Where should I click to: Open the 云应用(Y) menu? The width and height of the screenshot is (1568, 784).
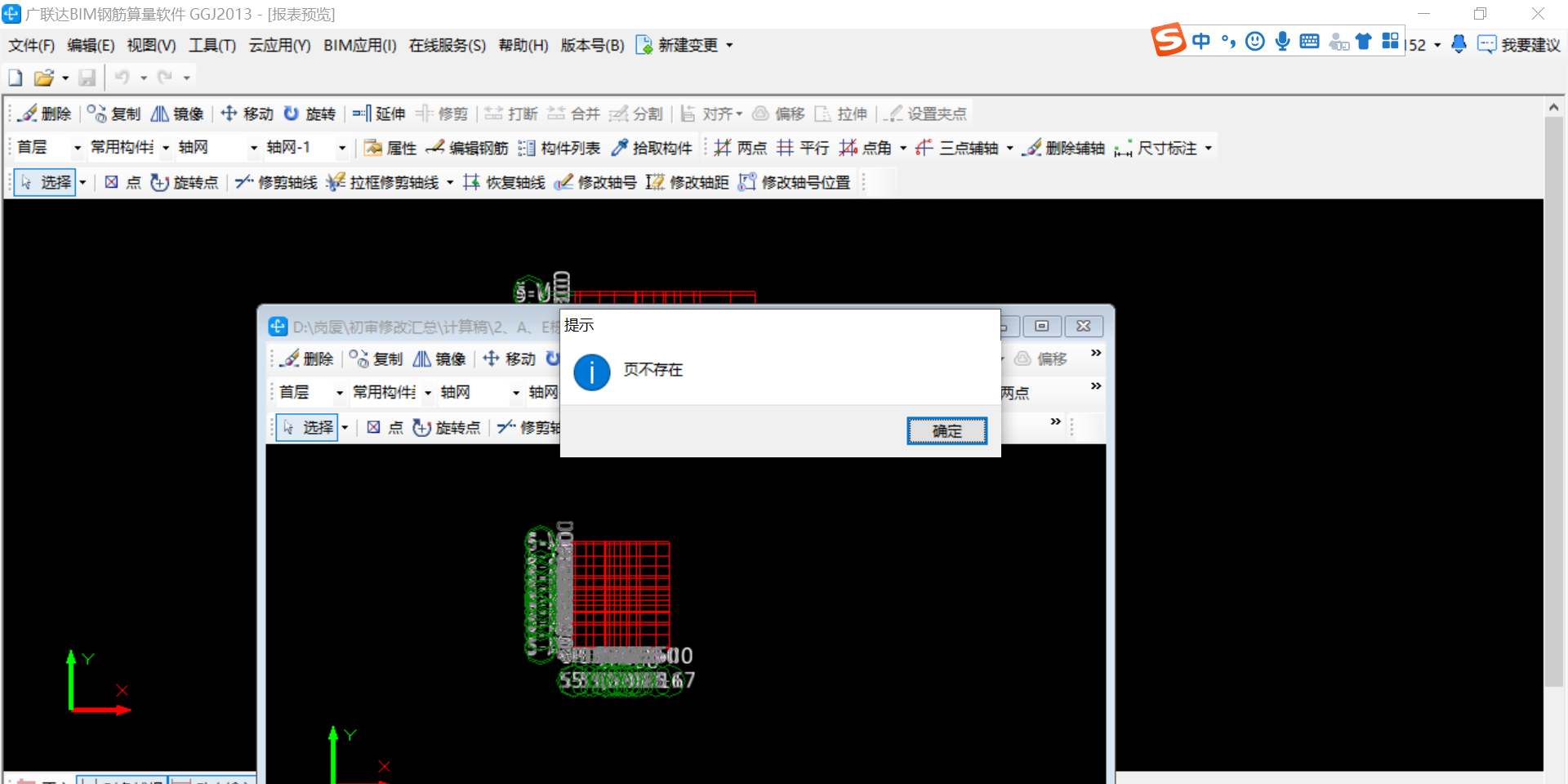[279, 45]
